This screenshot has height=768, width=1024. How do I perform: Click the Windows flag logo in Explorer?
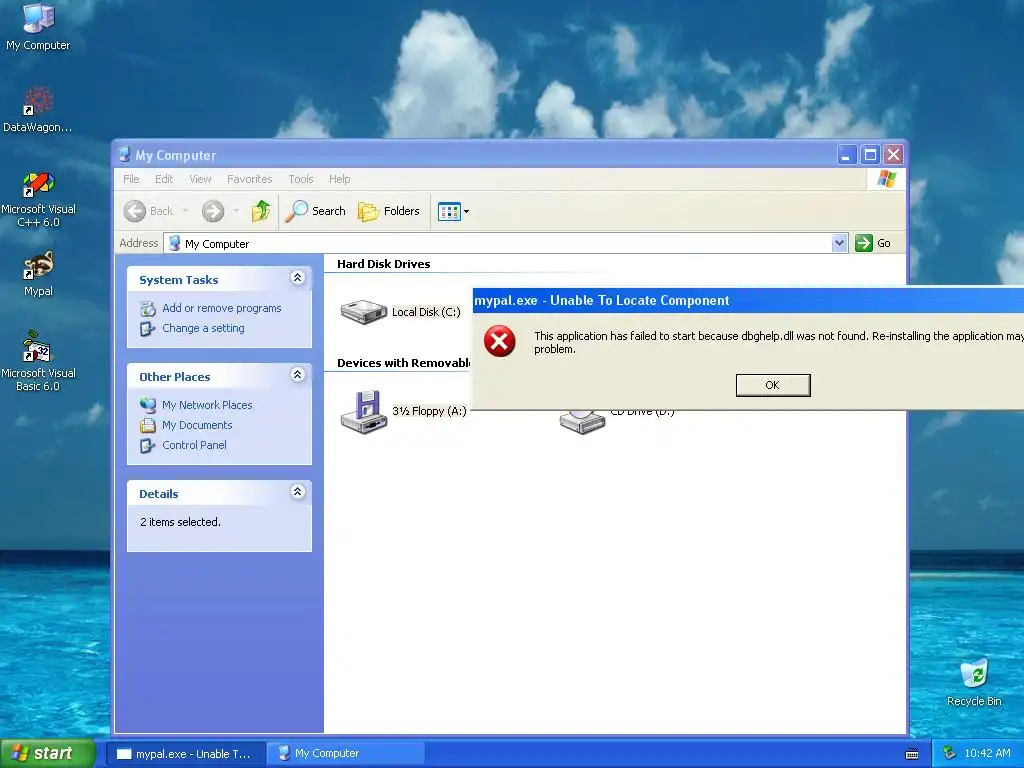[x=886, y=178]
